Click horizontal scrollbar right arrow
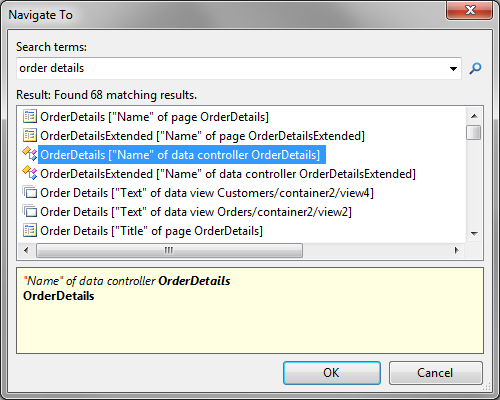The width and height of the screenshot is (500, 400). coord(457,250)
